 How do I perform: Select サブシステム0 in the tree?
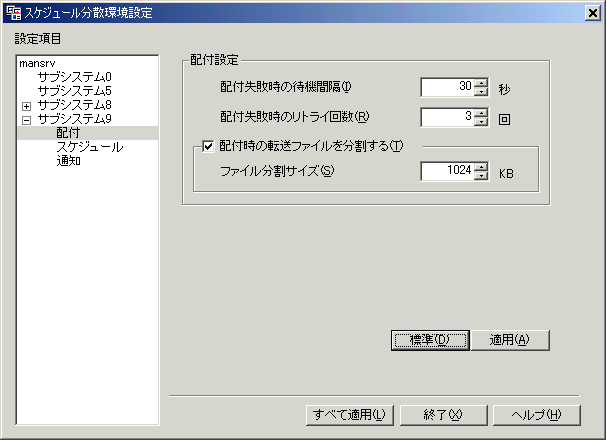(x=74, y=77)
